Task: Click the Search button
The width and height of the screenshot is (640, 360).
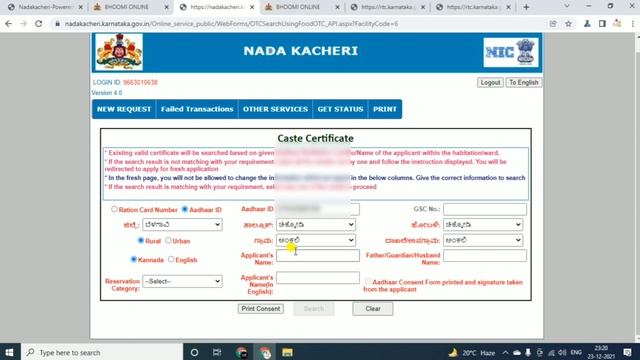Action: [314, 309]
